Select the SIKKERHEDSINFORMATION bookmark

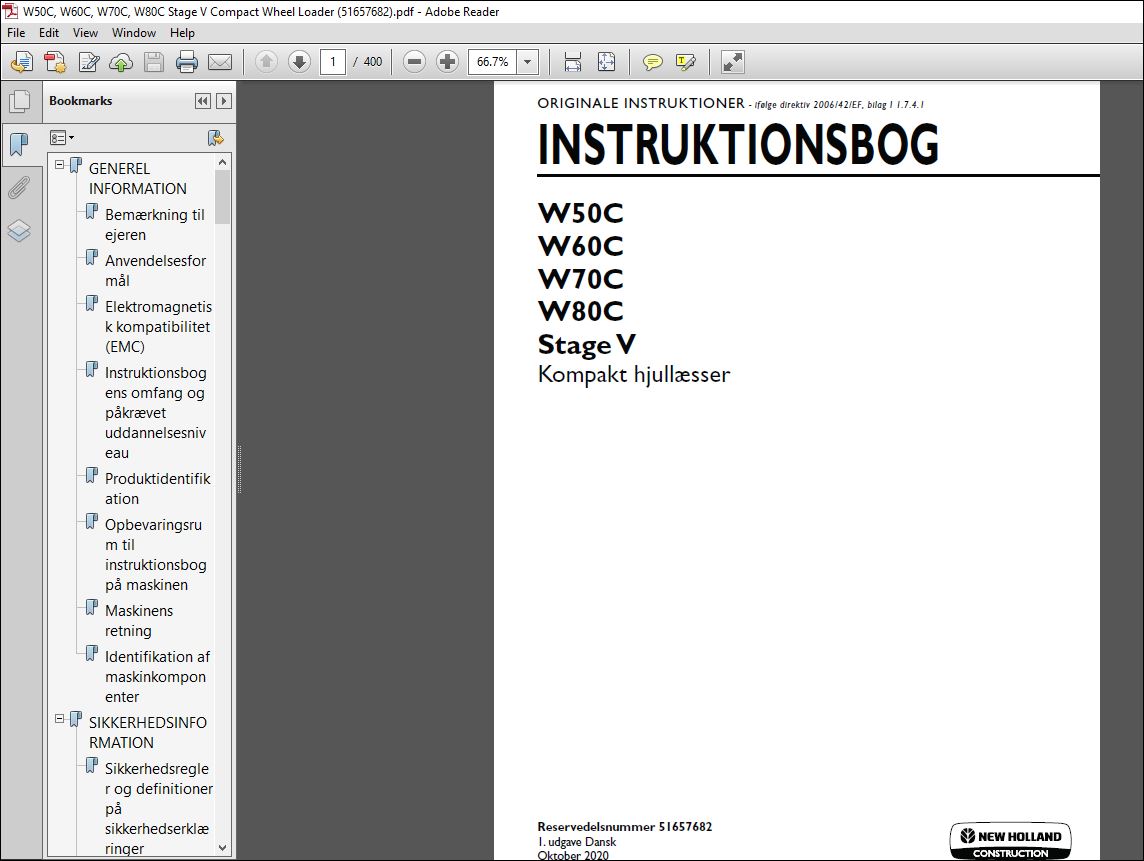click(x=147, y=733)
